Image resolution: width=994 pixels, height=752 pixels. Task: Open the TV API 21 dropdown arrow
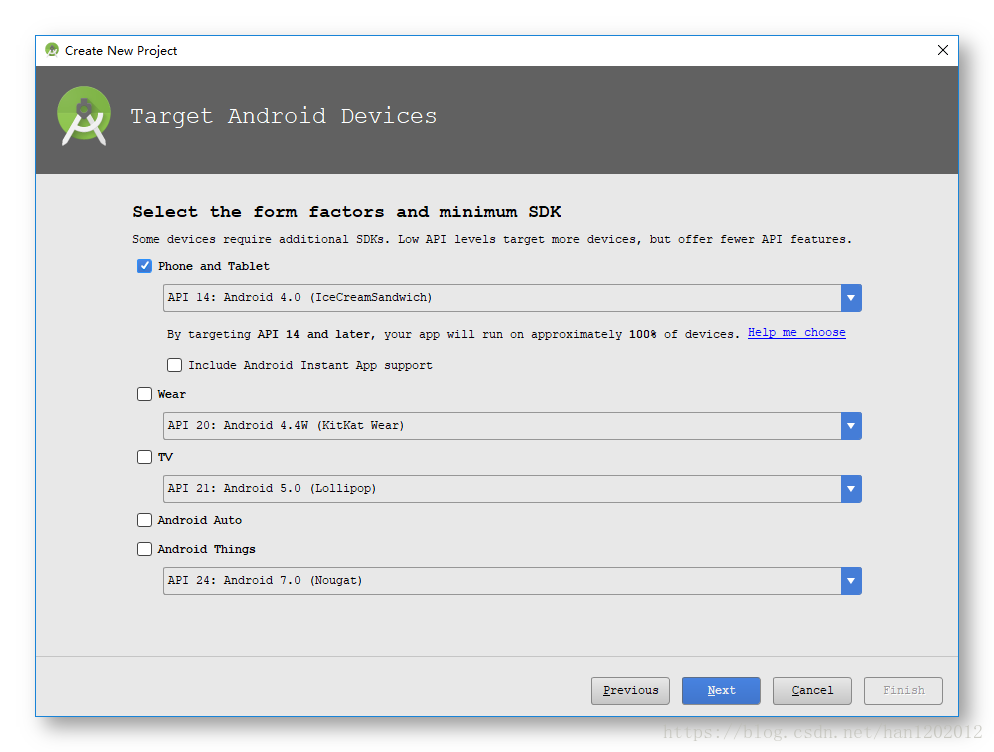pyautogui.click(x=851, y=488)
